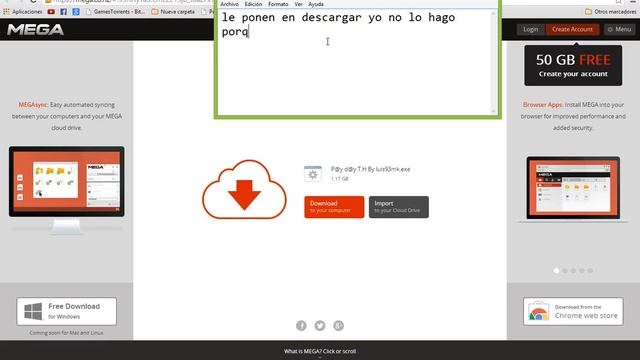The image size is (640, 360).
Task: Select the fourth carousel dot on right panel
Action: click(x=582, y=271)
